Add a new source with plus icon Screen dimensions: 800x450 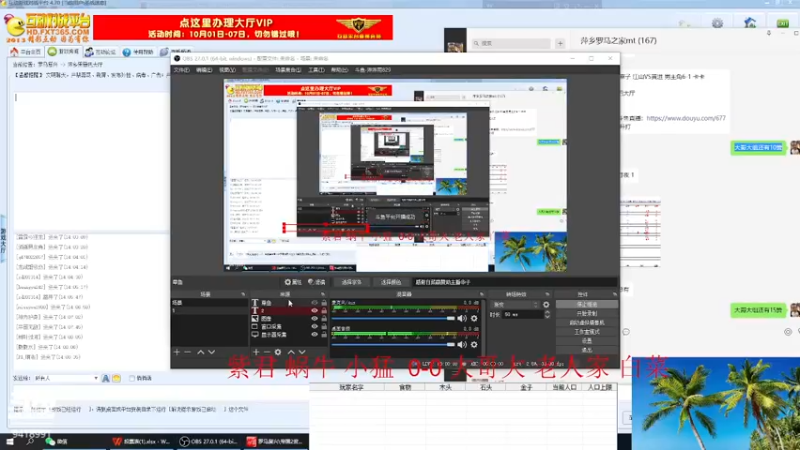[256, 352]
